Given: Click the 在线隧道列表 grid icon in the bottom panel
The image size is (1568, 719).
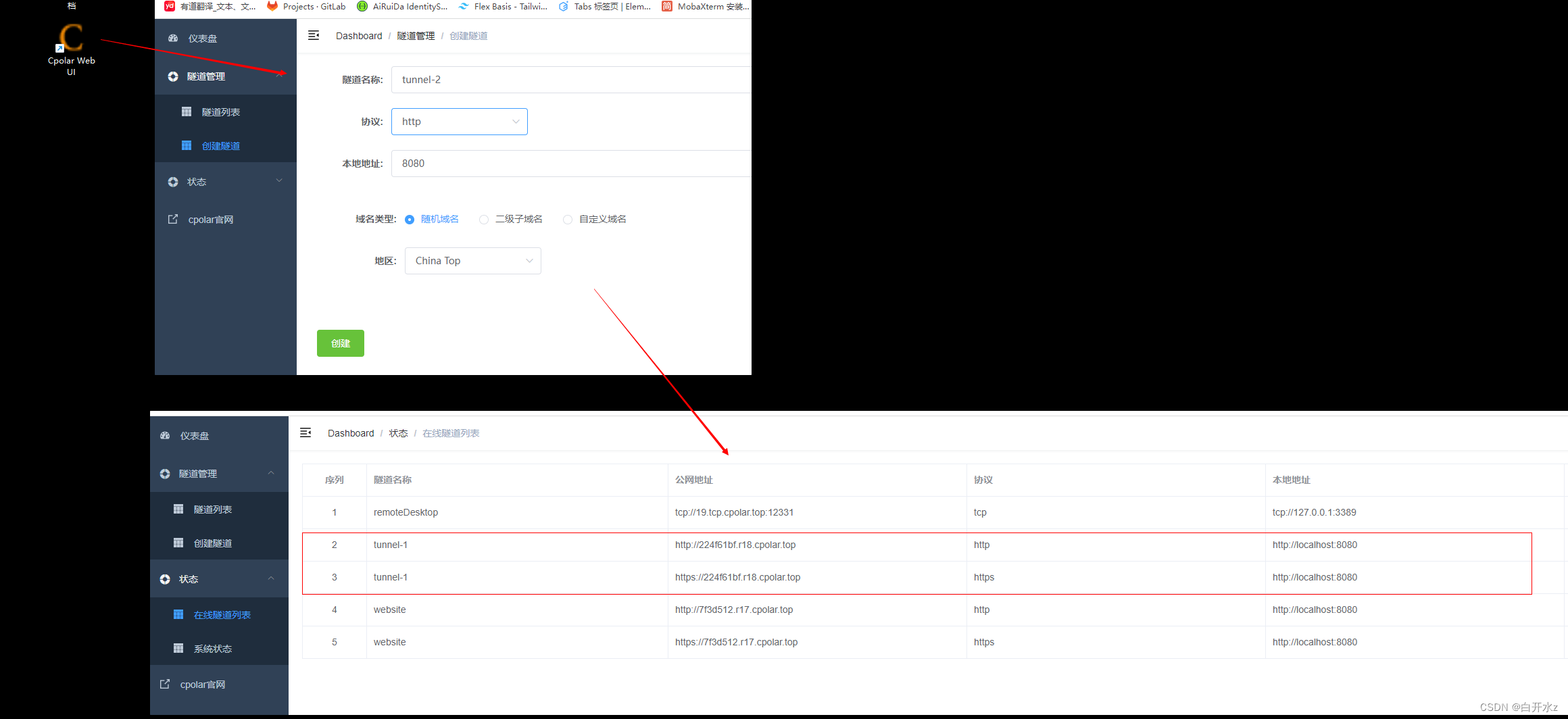Looking at the screenshot, I should (x=178, y=614).
